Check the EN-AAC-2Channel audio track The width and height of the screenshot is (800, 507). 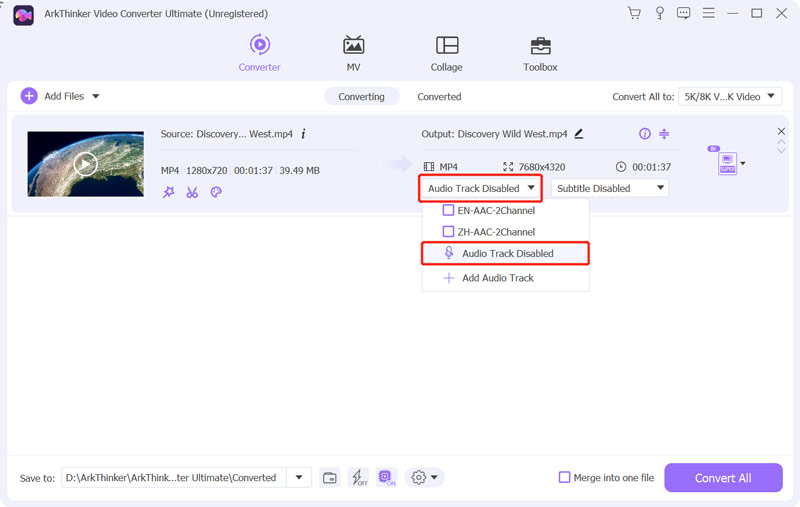(448, 210)
